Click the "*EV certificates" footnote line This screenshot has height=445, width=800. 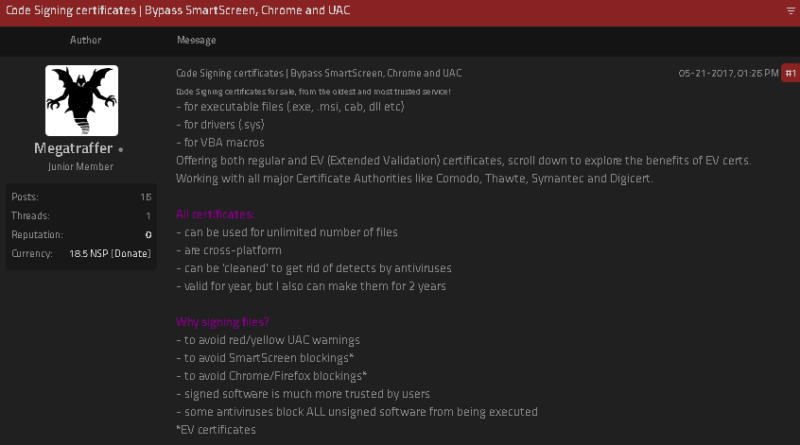click(216, 430)
